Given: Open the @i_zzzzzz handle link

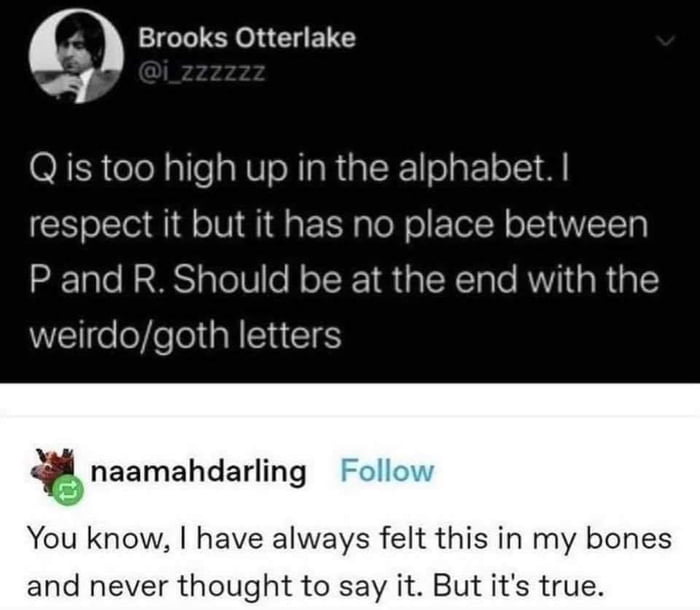Looking at the screenshot, I should [202, 71].
